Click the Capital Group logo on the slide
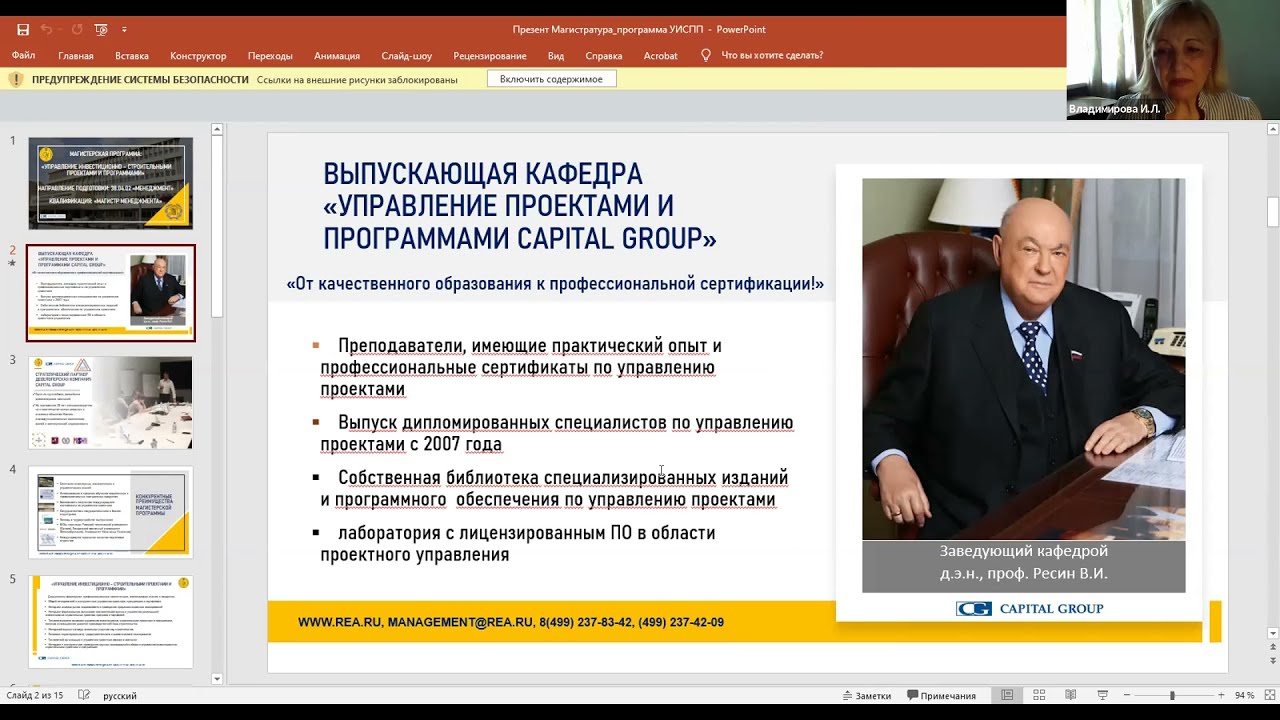The height and width of the screenshot is (720, 1280). pyautogui.click(x=1029, y=608)
